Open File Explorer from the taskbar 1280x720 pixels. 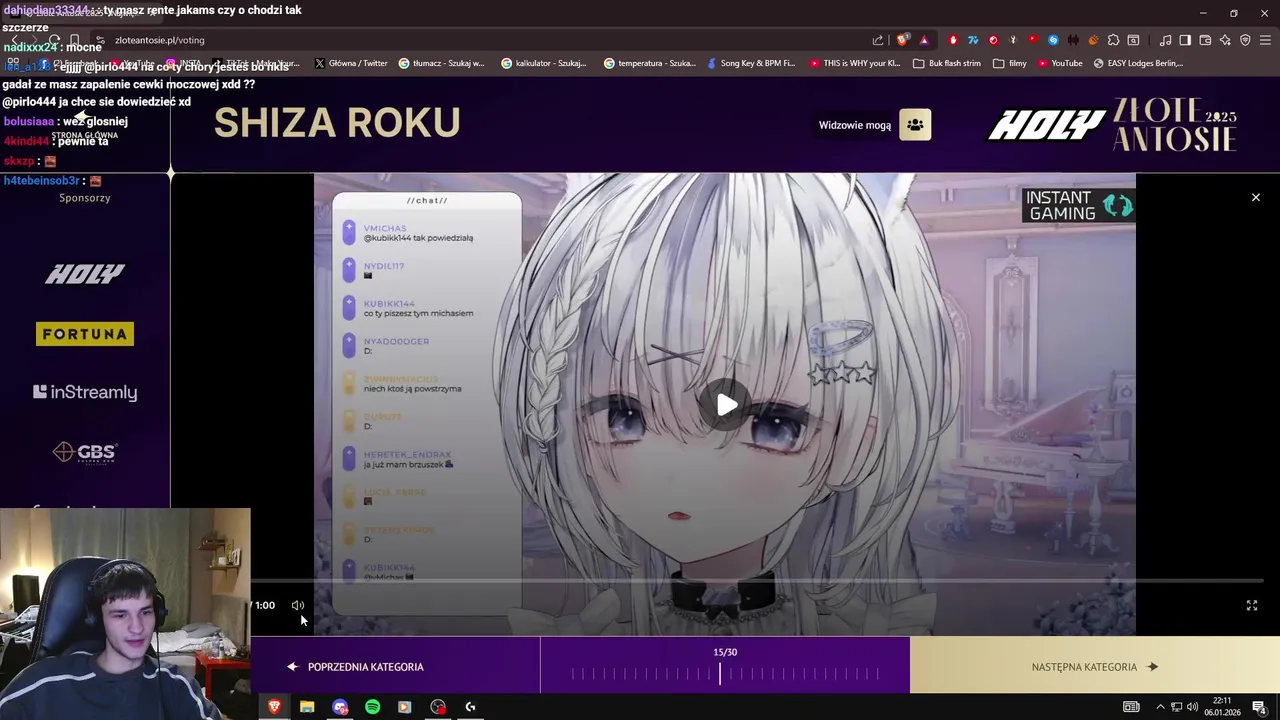(x=307, y=707)
